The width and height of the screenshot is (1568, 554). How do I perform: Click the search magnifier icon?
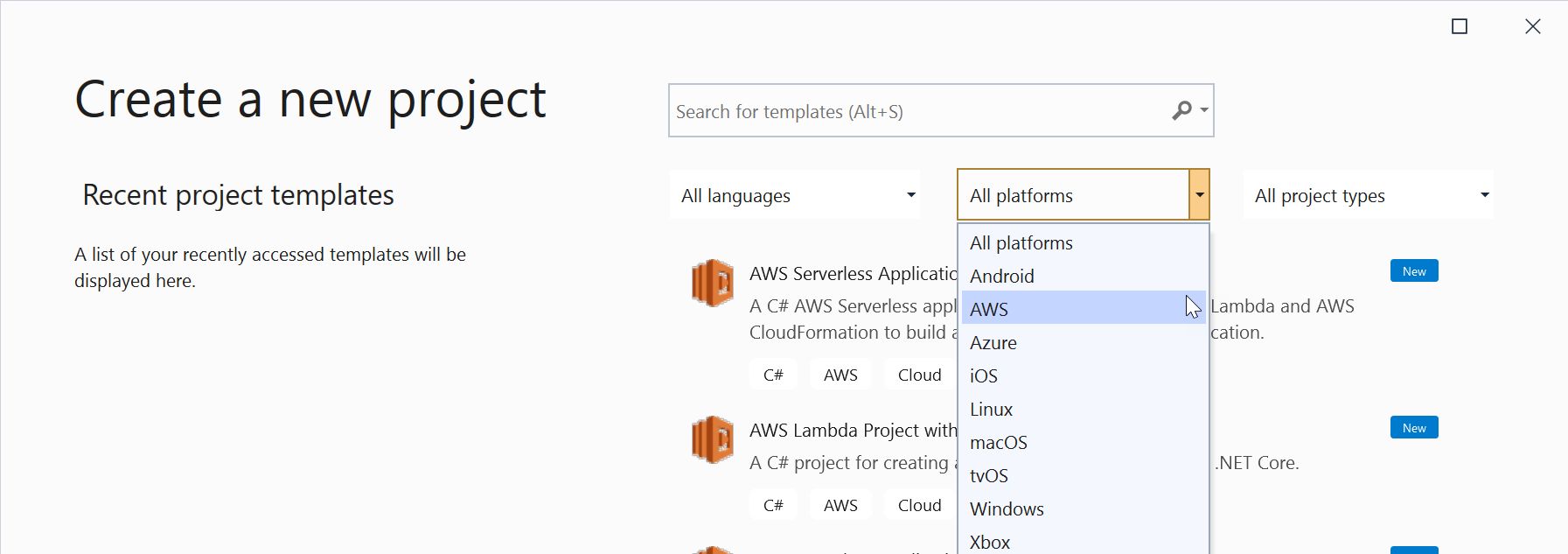coord(1181,110)
